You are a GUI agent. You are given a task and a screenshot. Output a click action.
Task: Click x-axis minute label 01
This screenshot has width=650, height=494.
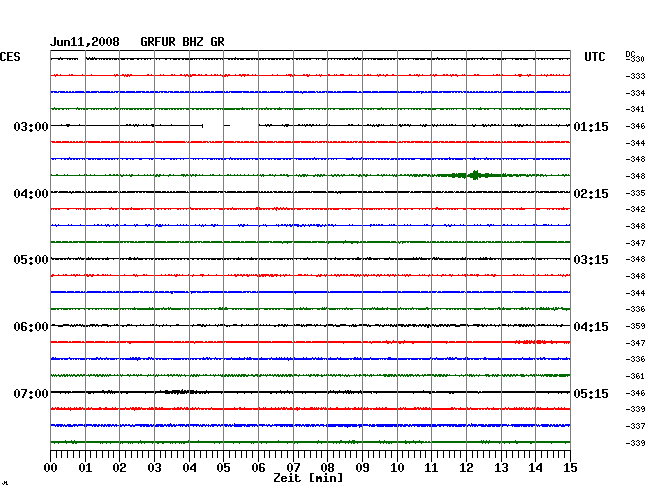coord(85,468)
